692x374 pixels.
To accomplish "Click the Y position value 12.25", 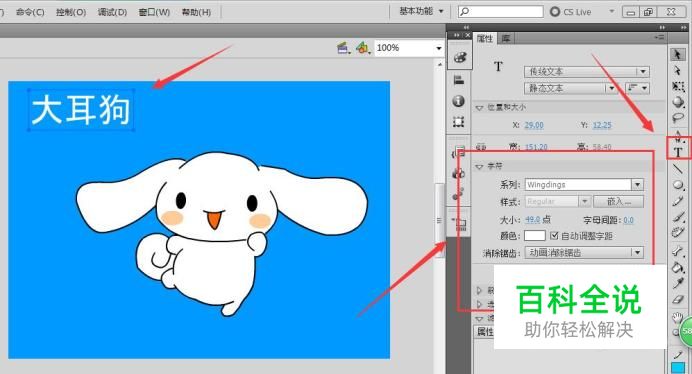I will [x=602, y=125].
